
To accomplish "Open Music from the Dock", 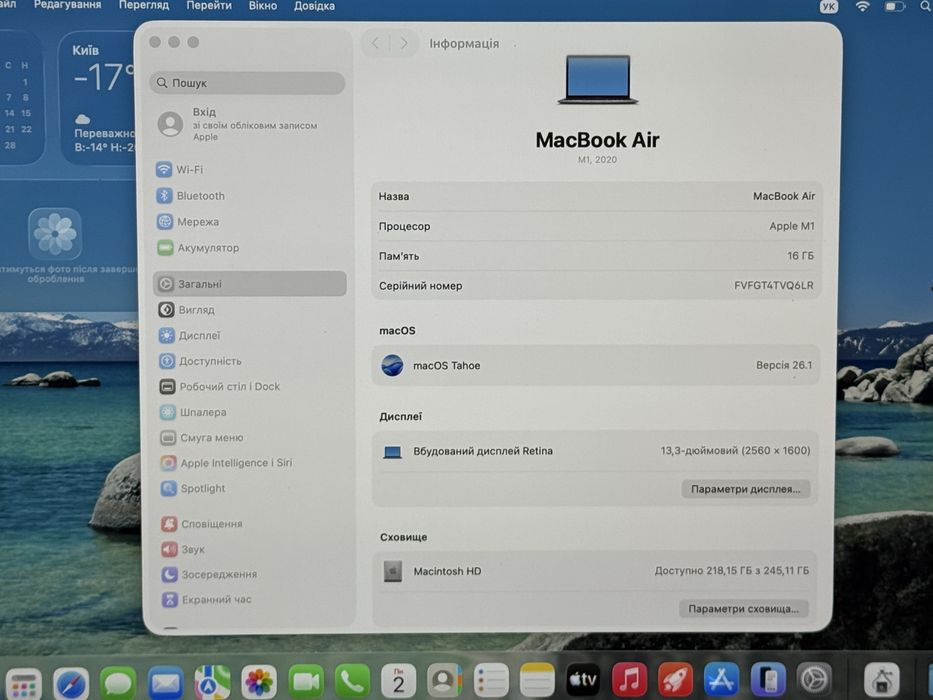I will 629,679.
